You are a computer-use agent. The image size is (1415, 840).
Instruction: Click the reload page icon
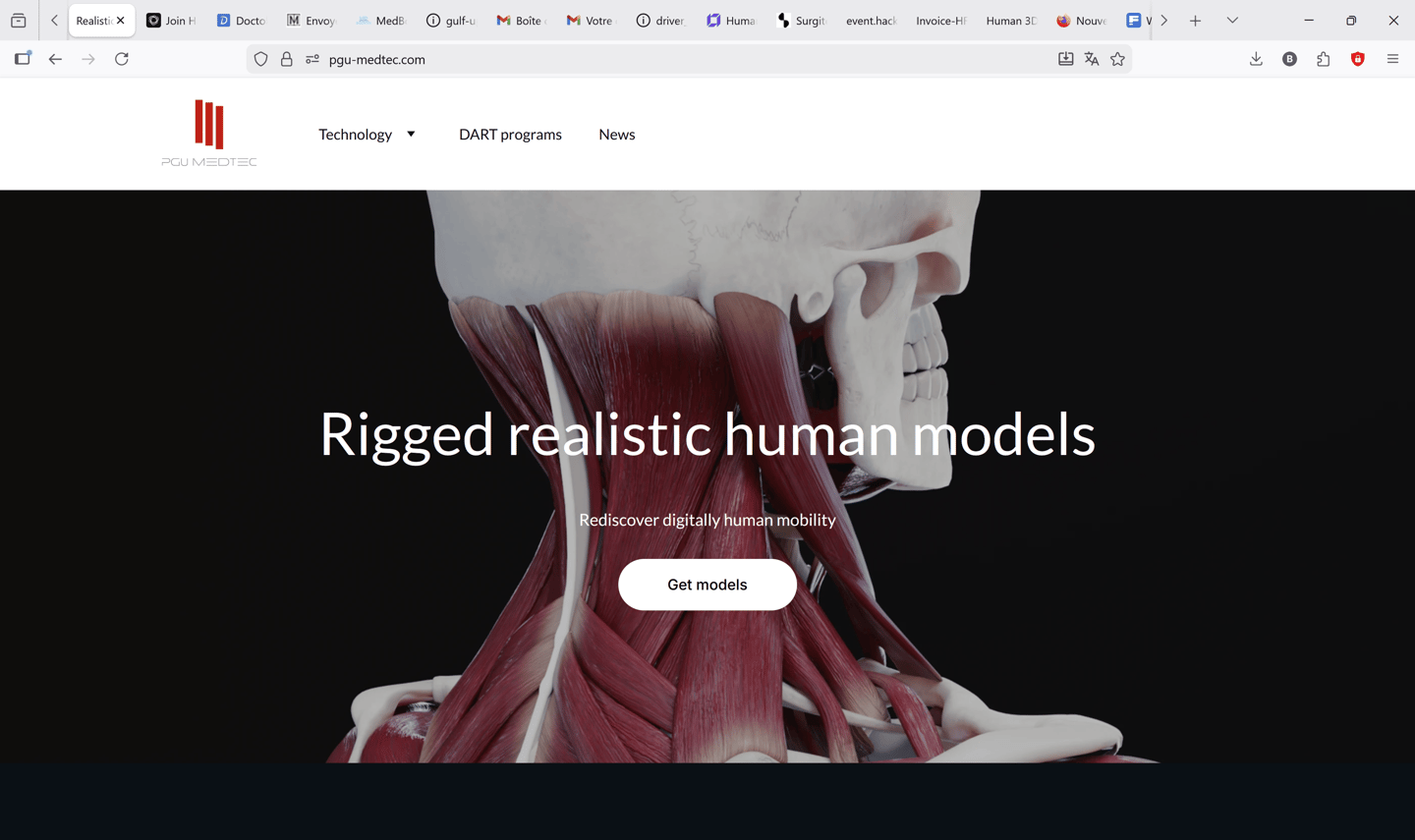tap(122, 59)
